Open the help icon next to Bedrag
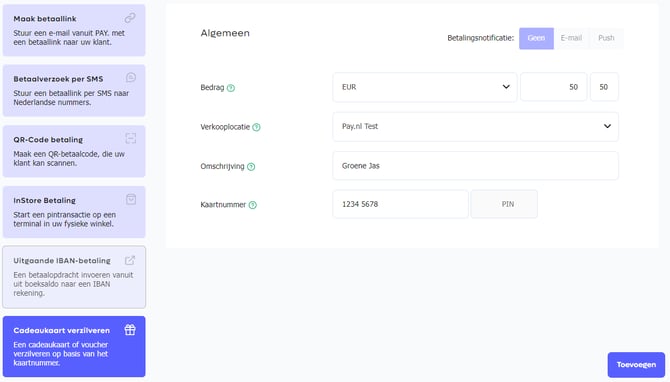670x382 pixels. (231, 88)
